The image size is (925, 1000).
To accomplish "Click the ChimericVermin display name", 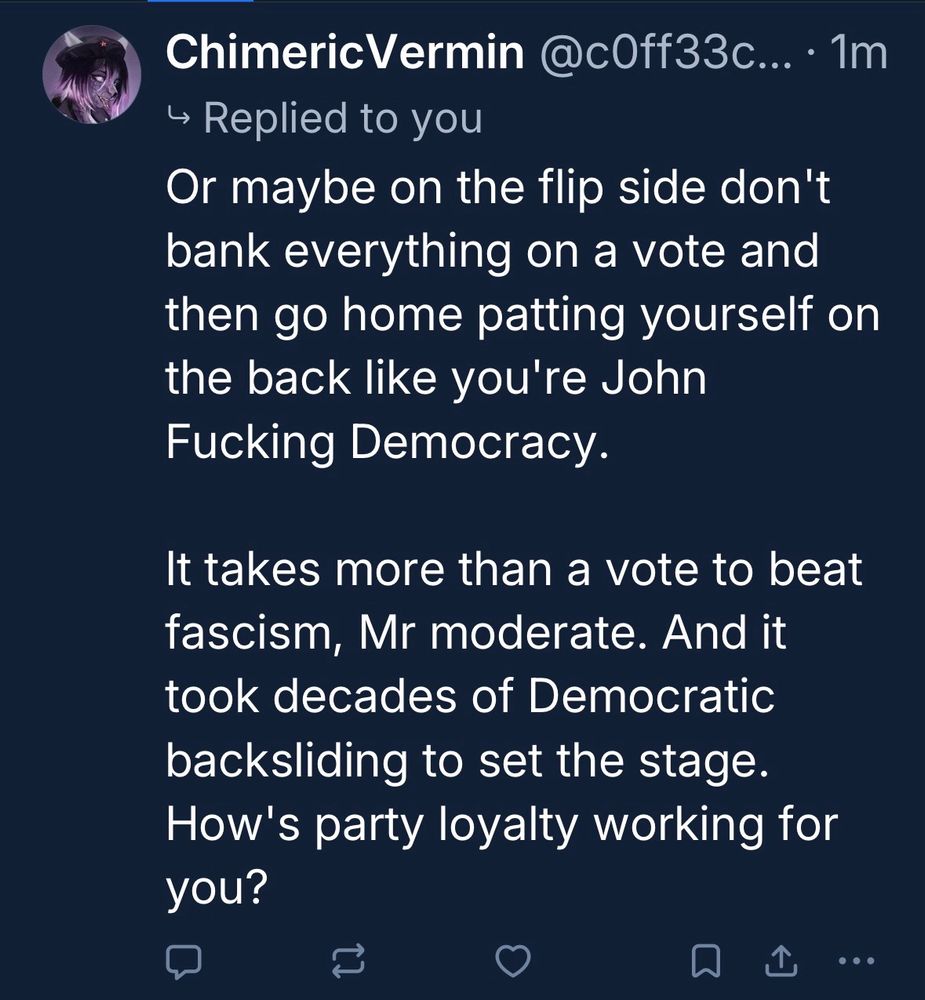I will point(345,55).
